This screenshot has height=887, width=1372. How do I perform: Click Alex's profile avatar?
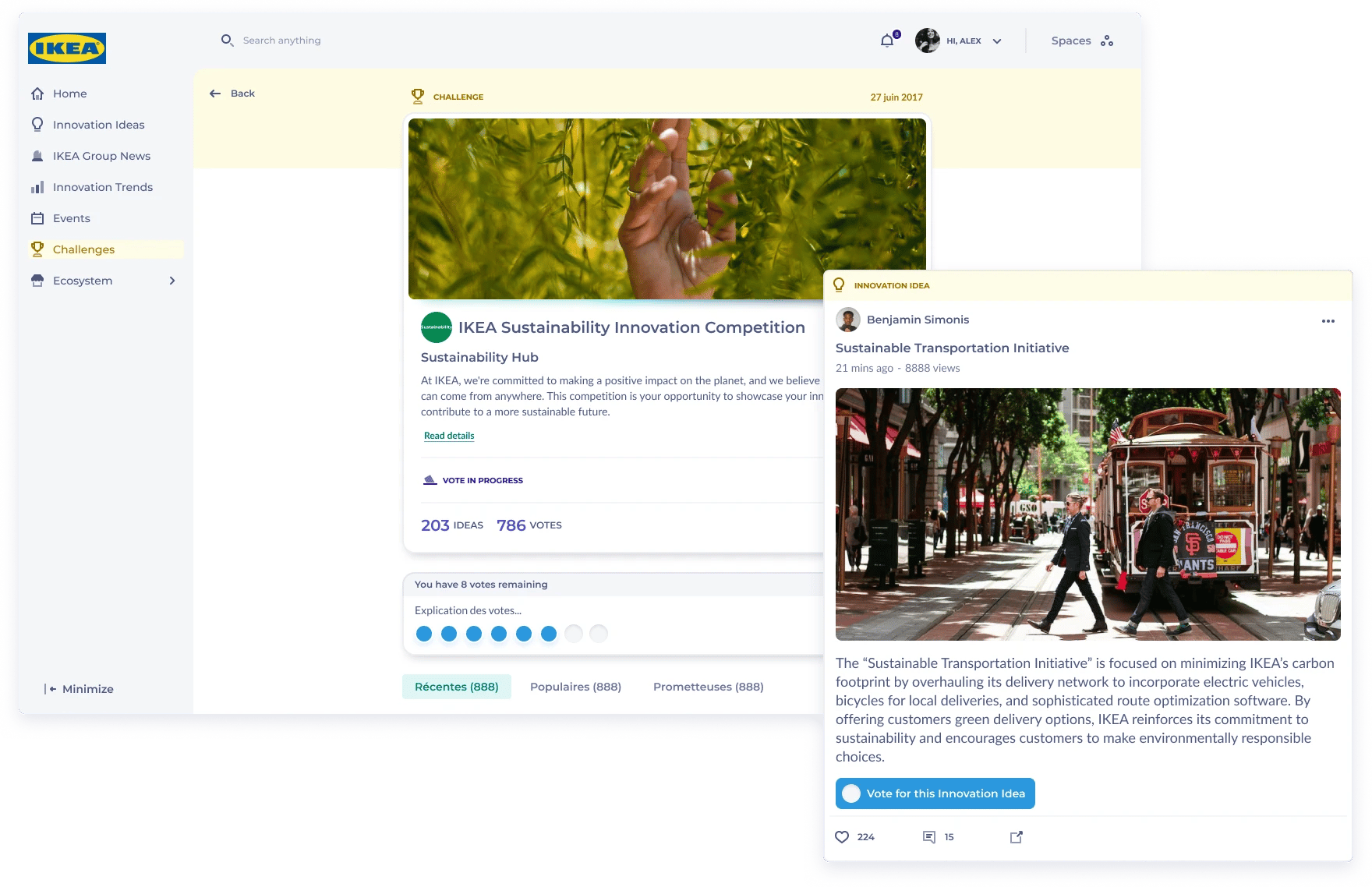coord(928,41)
